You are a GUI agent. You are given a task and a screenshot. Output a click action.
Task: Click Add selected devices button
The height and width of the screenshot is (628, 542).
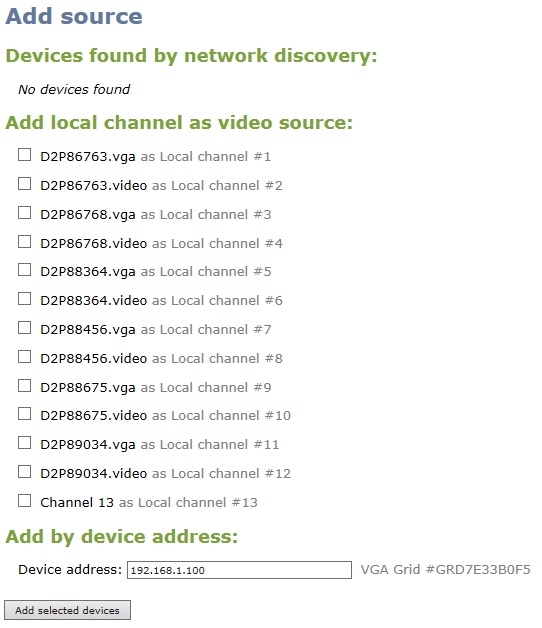[67, 610]
